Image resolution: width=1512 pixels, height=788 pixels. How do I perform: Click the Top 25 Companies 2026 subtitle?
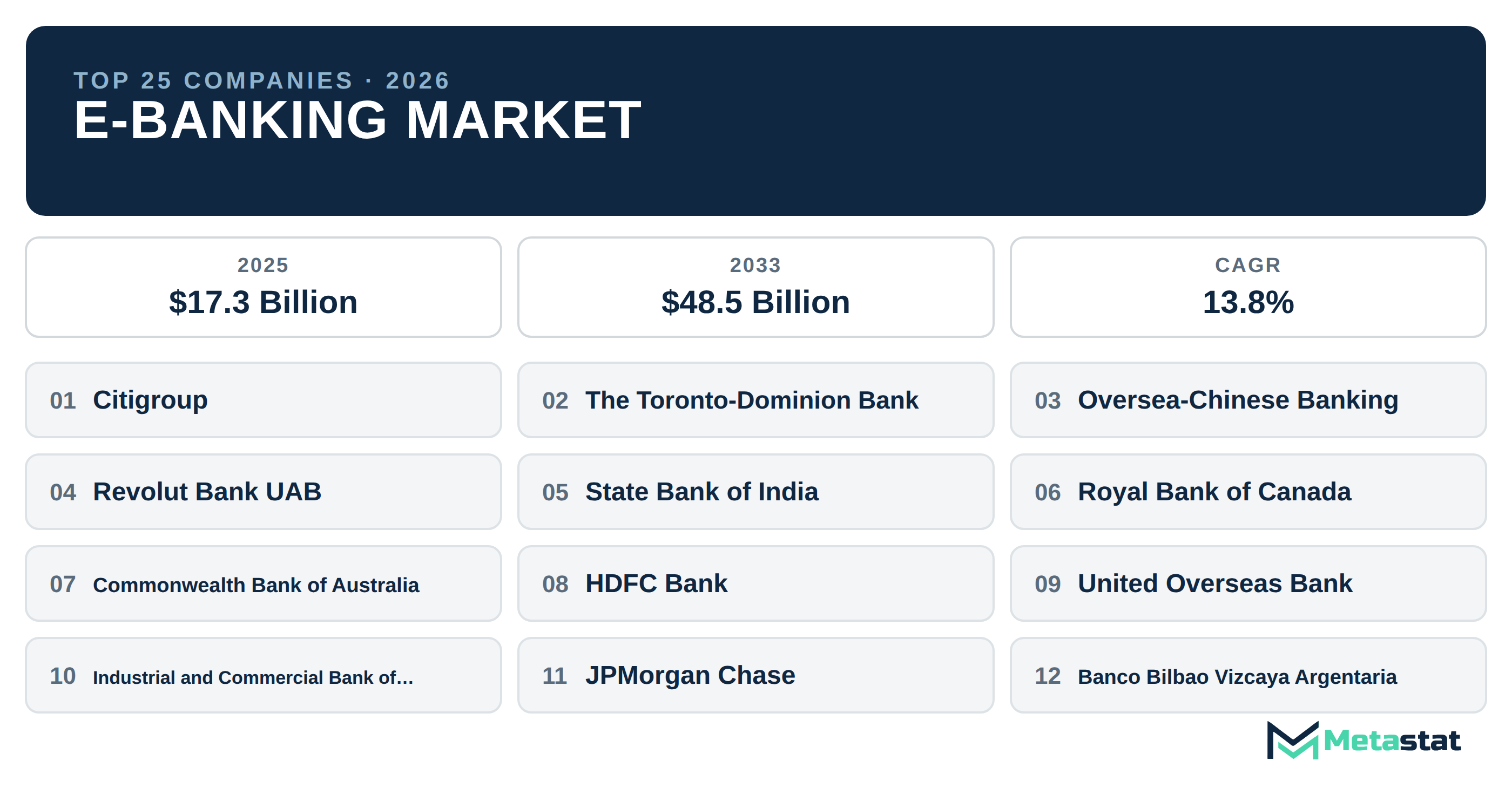[x=261, y=80]
